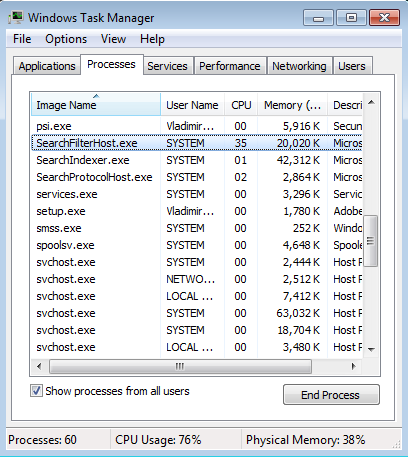The height and width of the screenshot is (457, 408).
Task: Open the File menu
Action: (22, 39)
